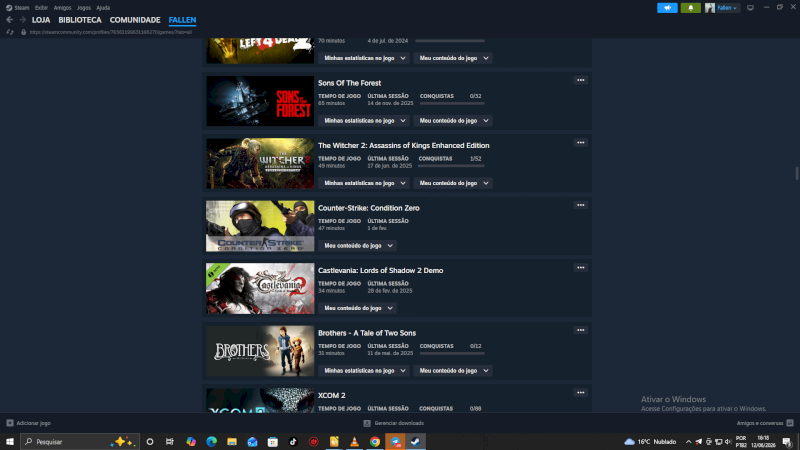This screenshot has height=450, width=800.
Task: Open the Fallen account dropdown
Action: tap(728, 8)
